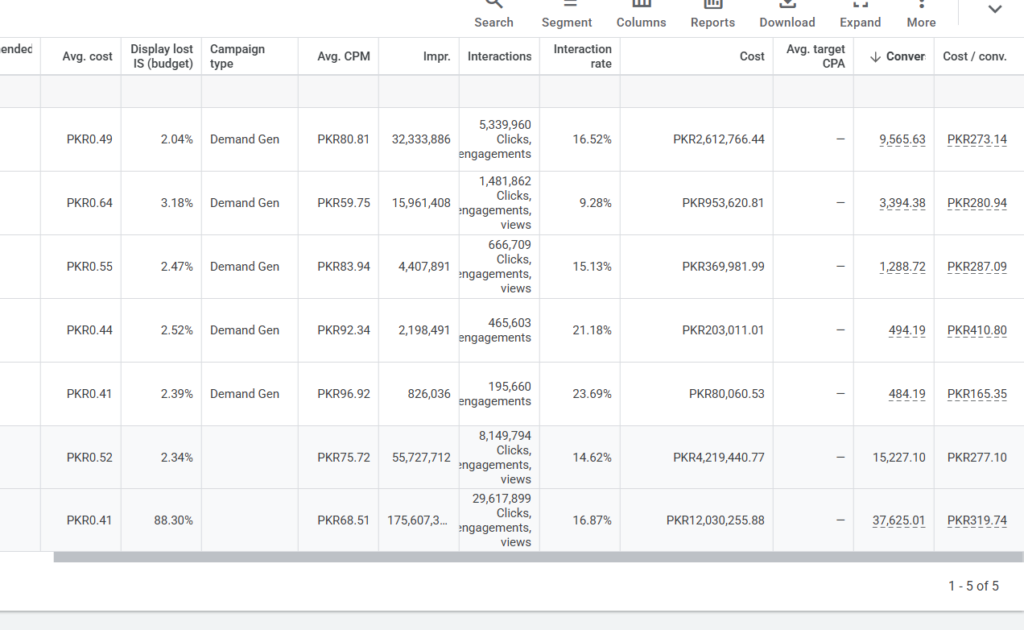Open conversions value 9,565.63
Screen dimensions: 1024x630
tap(902, 139)
